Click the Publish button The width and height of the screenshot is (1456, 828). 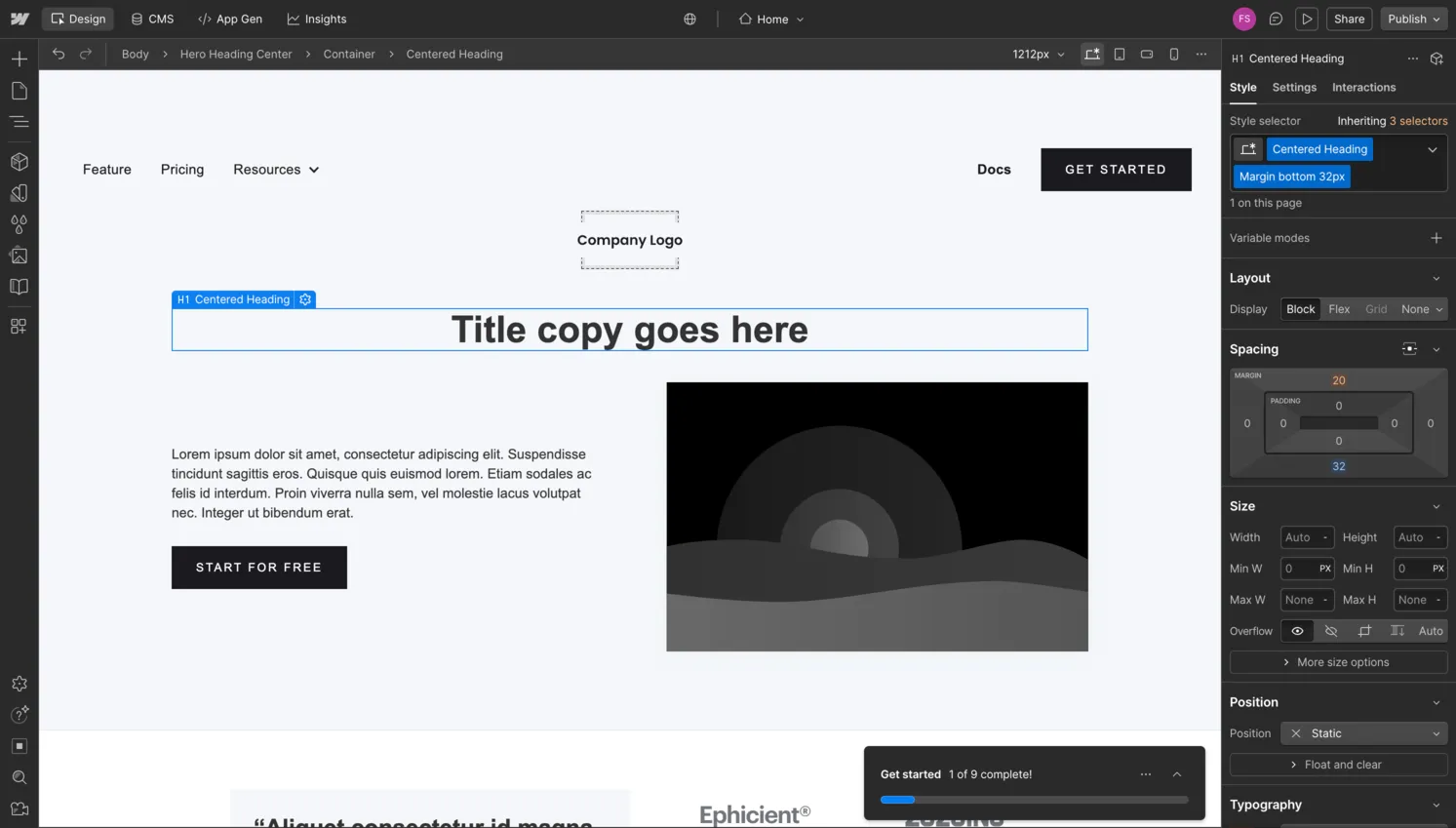1405,18
